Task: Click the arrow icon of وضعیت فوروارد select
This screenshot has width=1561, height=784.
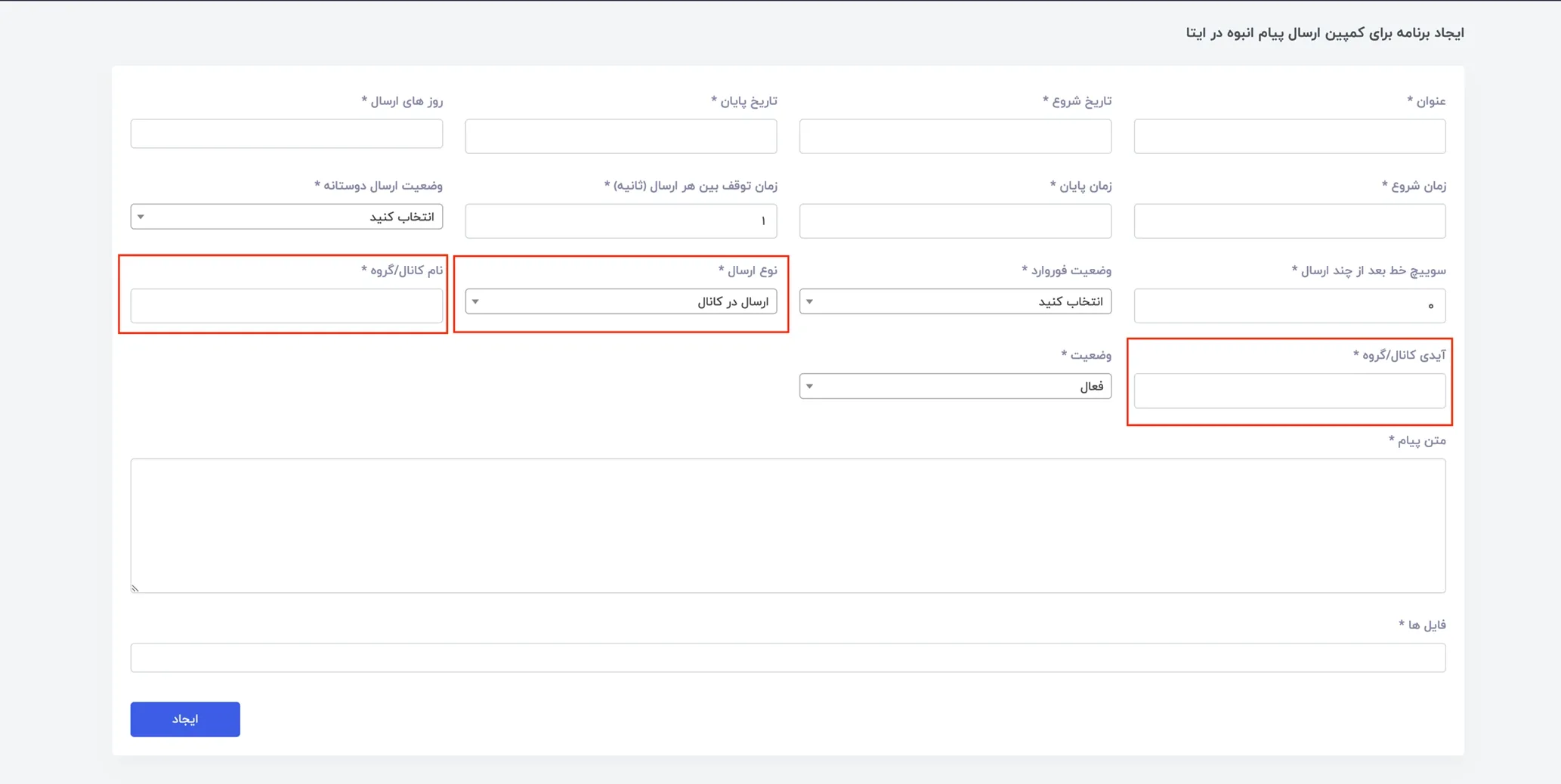Action: point(809,301)
